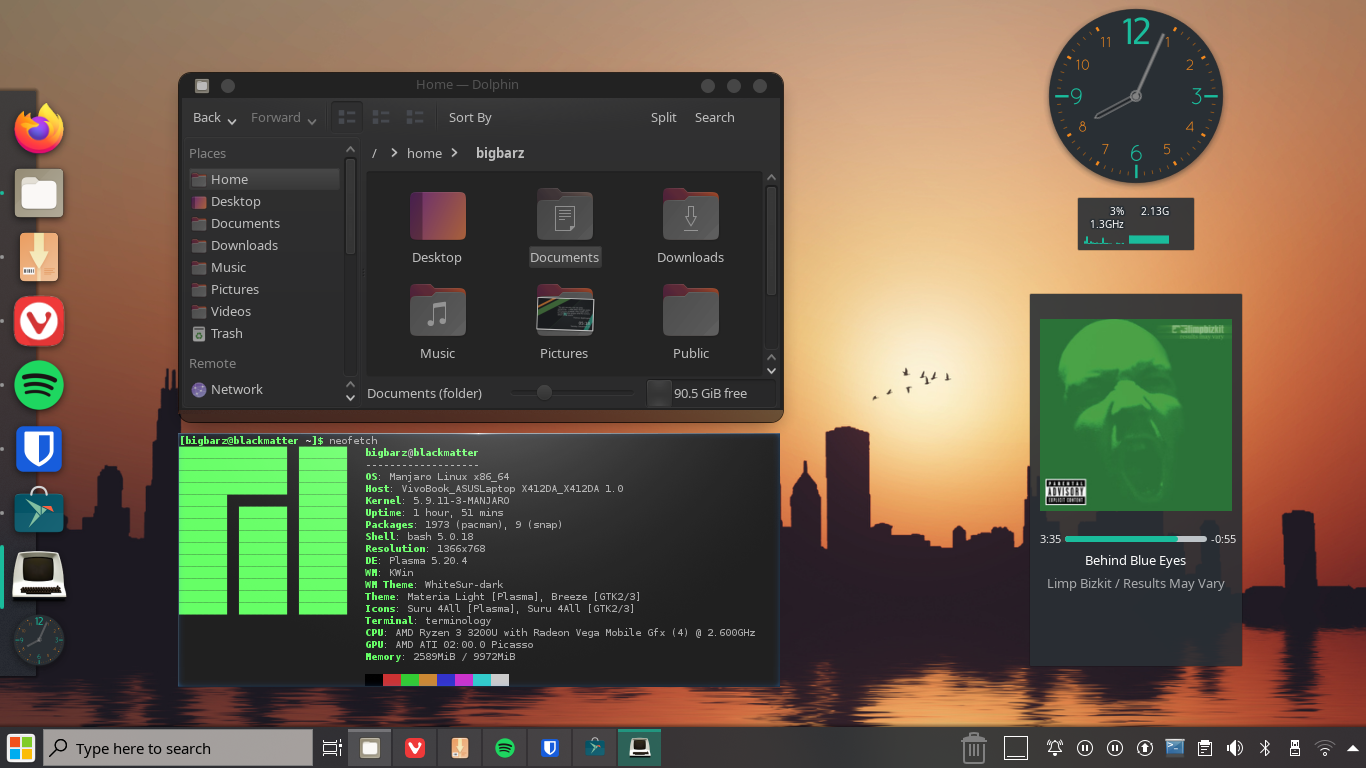Image resolution: width=1366 pixels, height=768 pixels.
Task: Open the terminal computer icon in the left dock
Action: click(x=39, y=576)
